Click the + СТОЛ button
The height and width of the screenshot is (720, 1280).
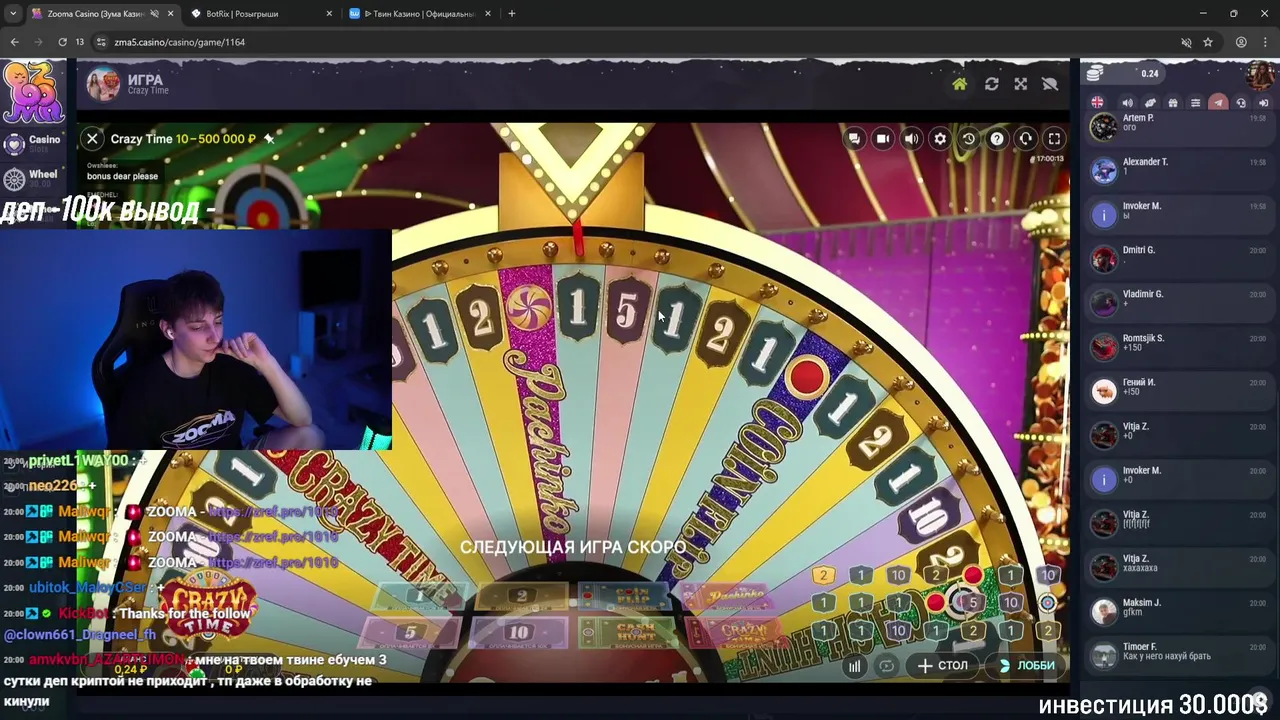coord(943,666)
